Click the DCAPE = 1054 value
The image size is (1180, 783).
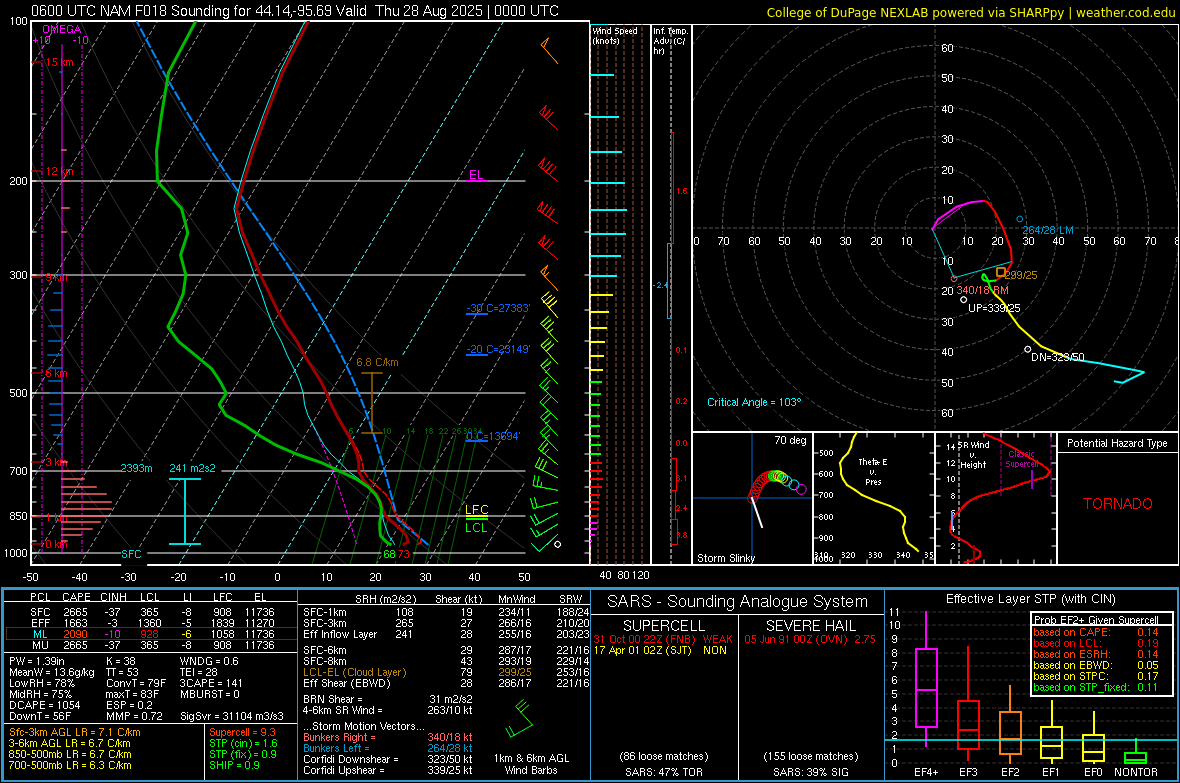click(44, 705)
